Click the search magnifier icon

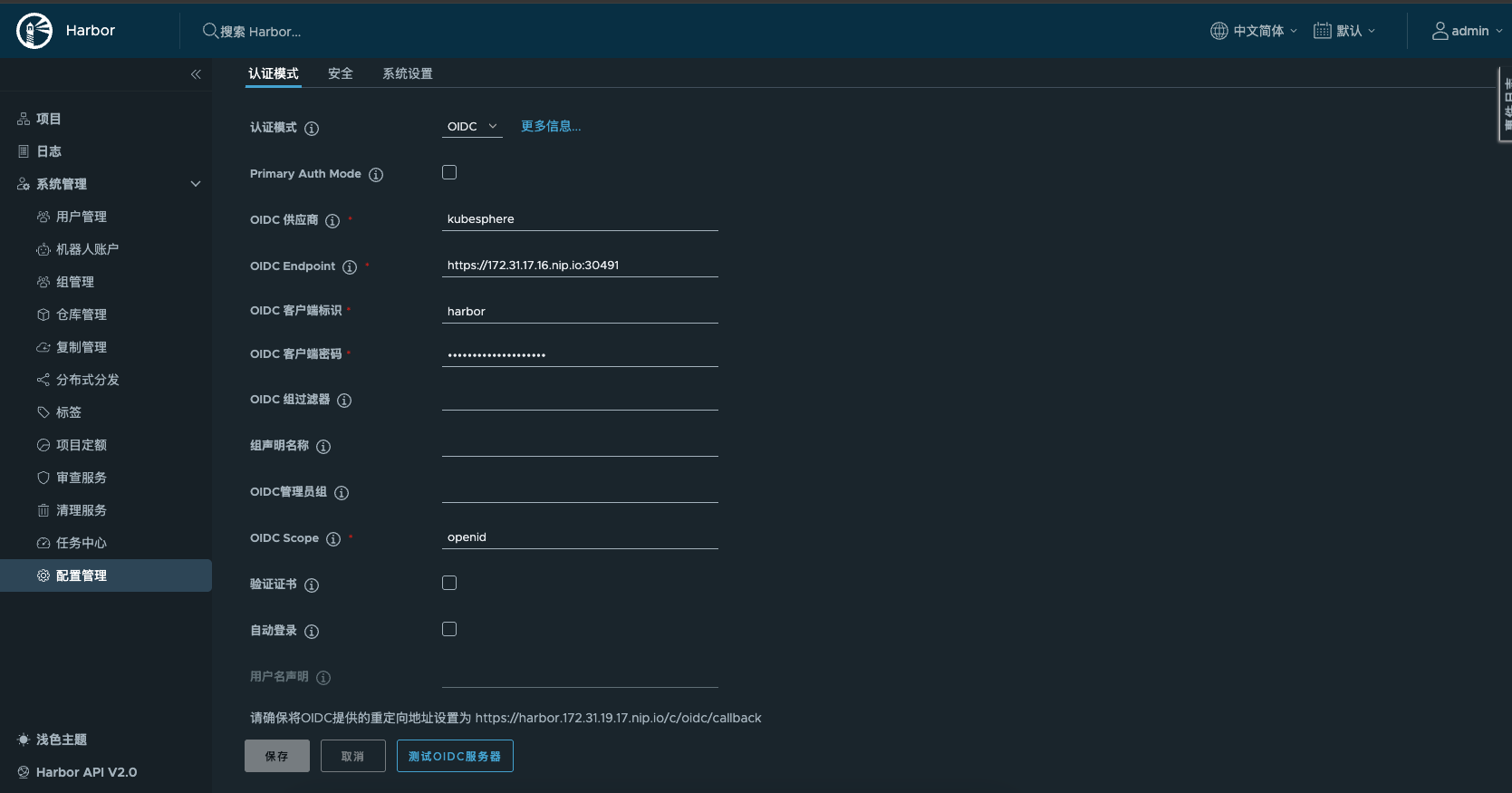[210, 31]
